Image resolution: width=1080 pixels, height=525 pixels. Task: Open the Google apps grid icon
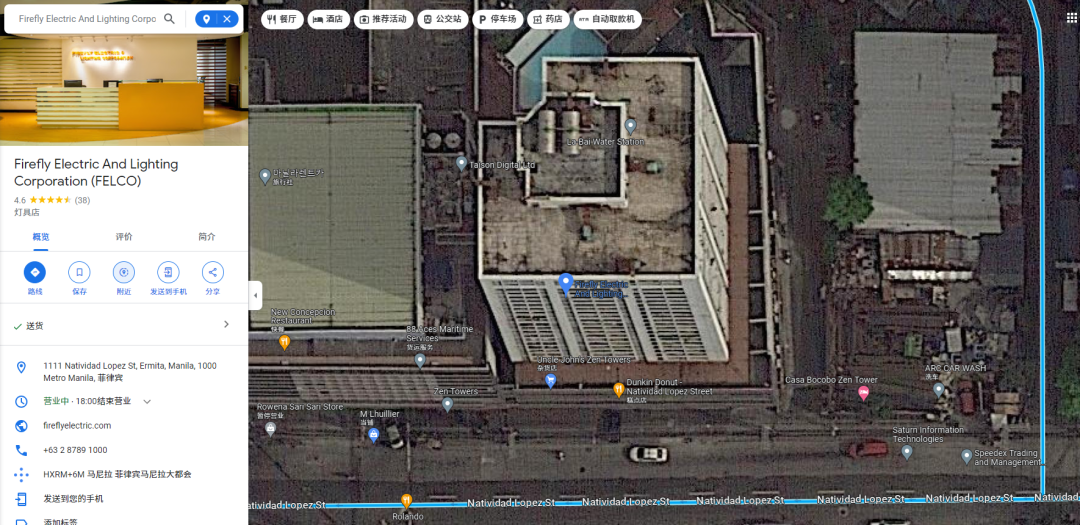pos(1071,19)
